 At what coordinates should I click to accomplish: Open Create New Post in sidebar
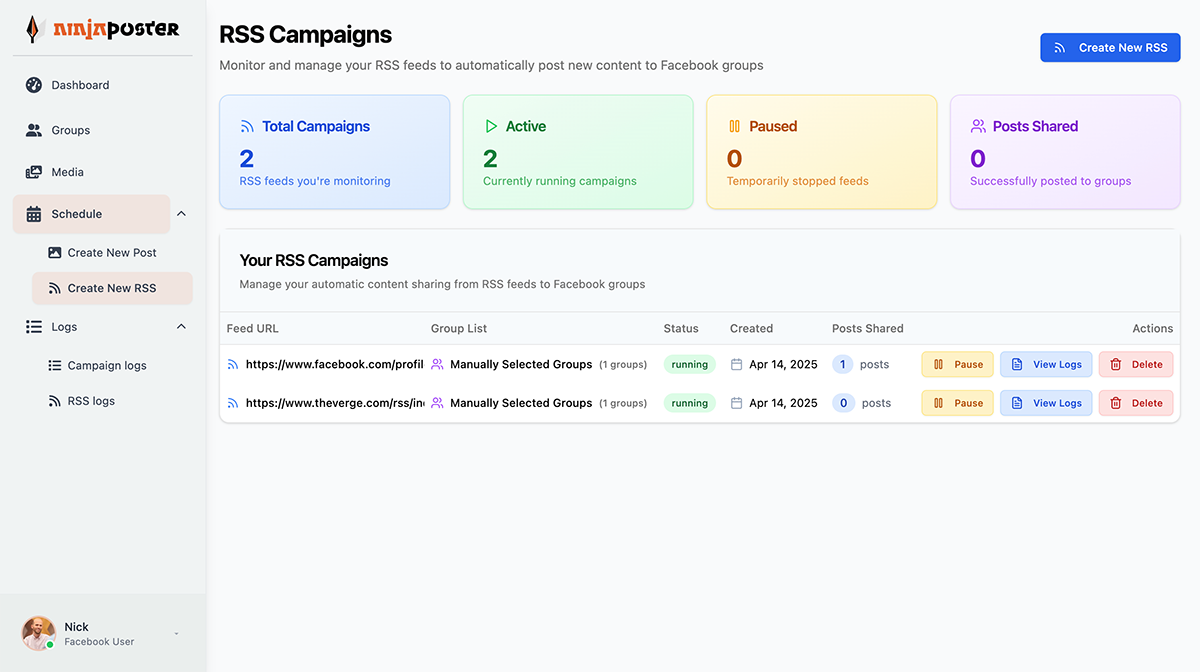[112, 253]
